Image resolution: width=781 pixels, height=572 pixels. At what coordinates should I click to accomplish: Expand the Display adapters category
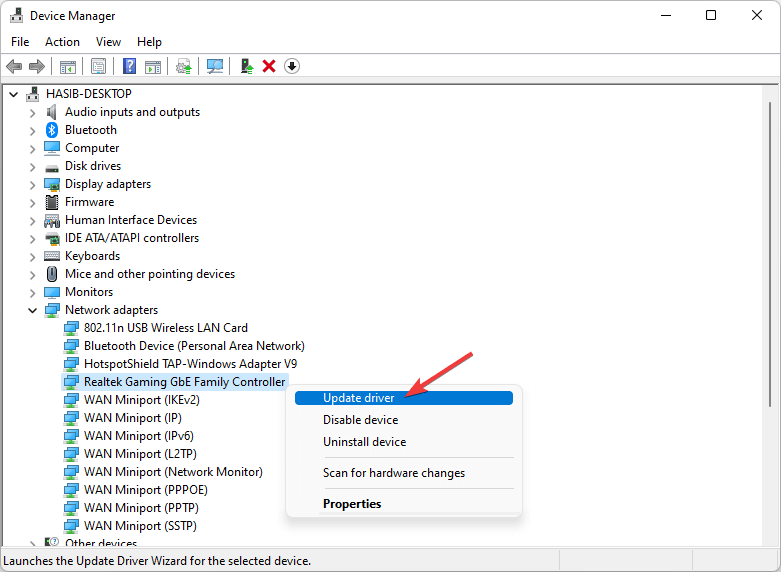point(33,184)
